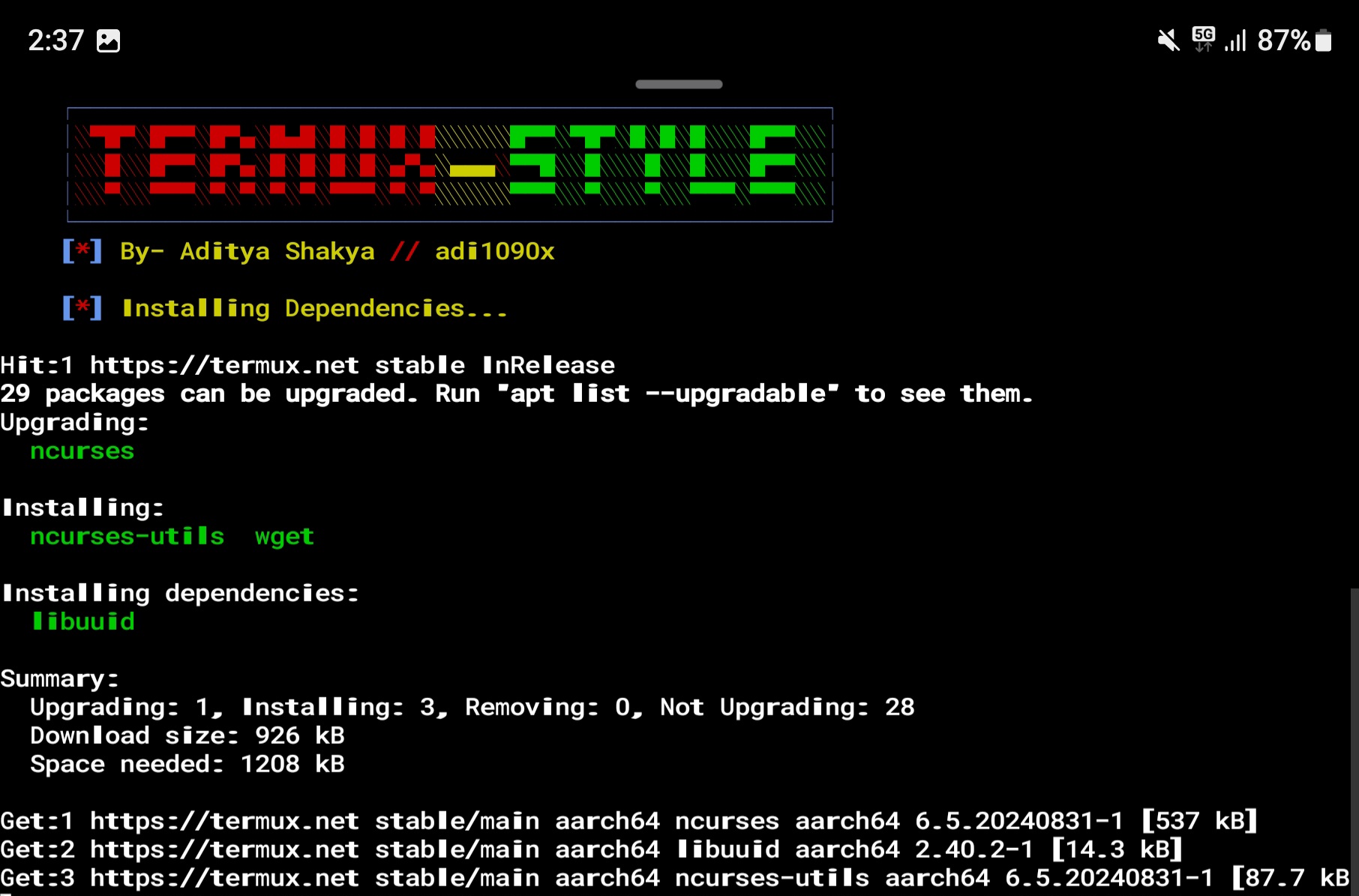Click the 'Upgrading:' heading
This screenshot has height=896, width=1359.
75,422
